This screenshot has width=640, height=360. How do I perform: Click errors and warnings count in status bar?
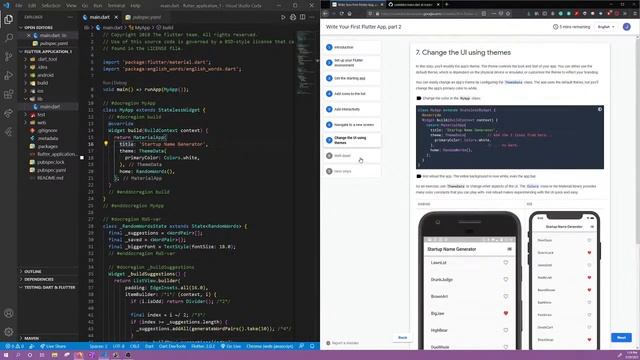[x=14, y=346]
